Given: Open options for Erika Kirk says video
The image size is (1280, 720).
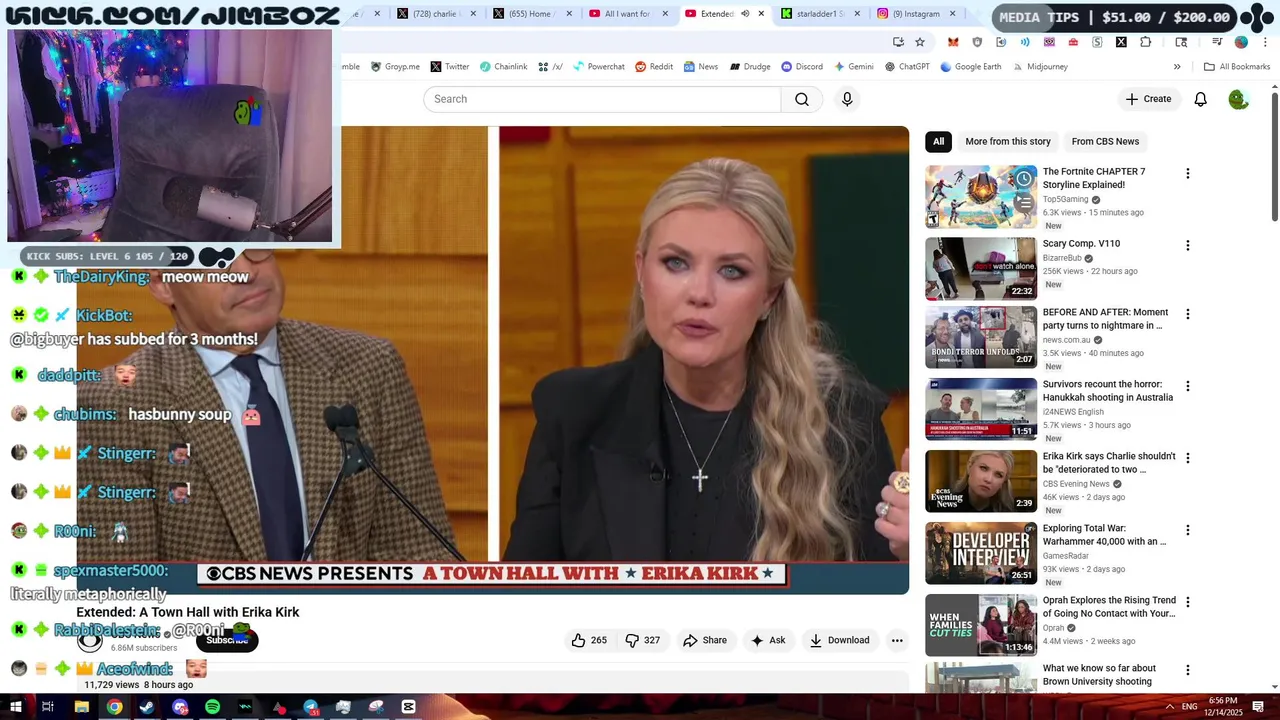Looking at the screenshot, I should click(1187, 458).
